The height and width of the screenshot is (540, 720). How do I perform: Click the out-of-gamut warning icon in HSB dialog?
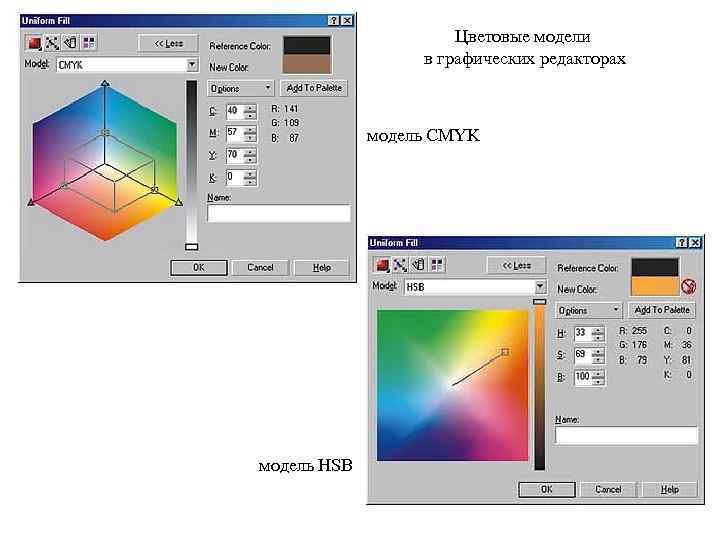point(688,287)
